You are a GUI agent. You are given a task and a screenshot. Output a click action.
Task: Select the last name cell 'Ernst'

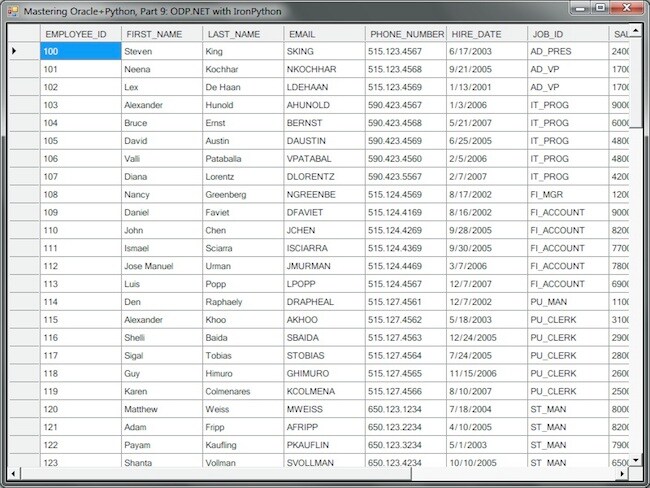pos(243,123)
